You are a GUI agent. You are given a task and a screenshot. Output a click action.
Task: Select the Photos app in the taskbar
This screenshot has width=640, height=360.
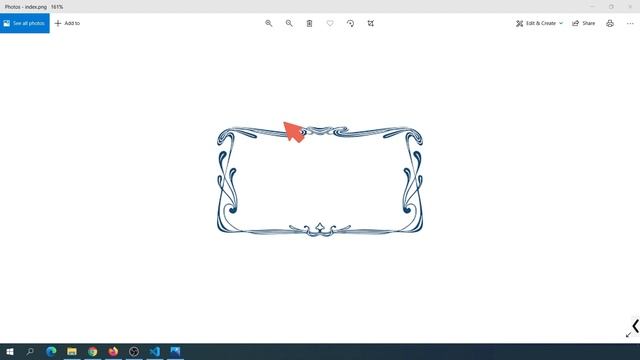click(x=175, y=351)
